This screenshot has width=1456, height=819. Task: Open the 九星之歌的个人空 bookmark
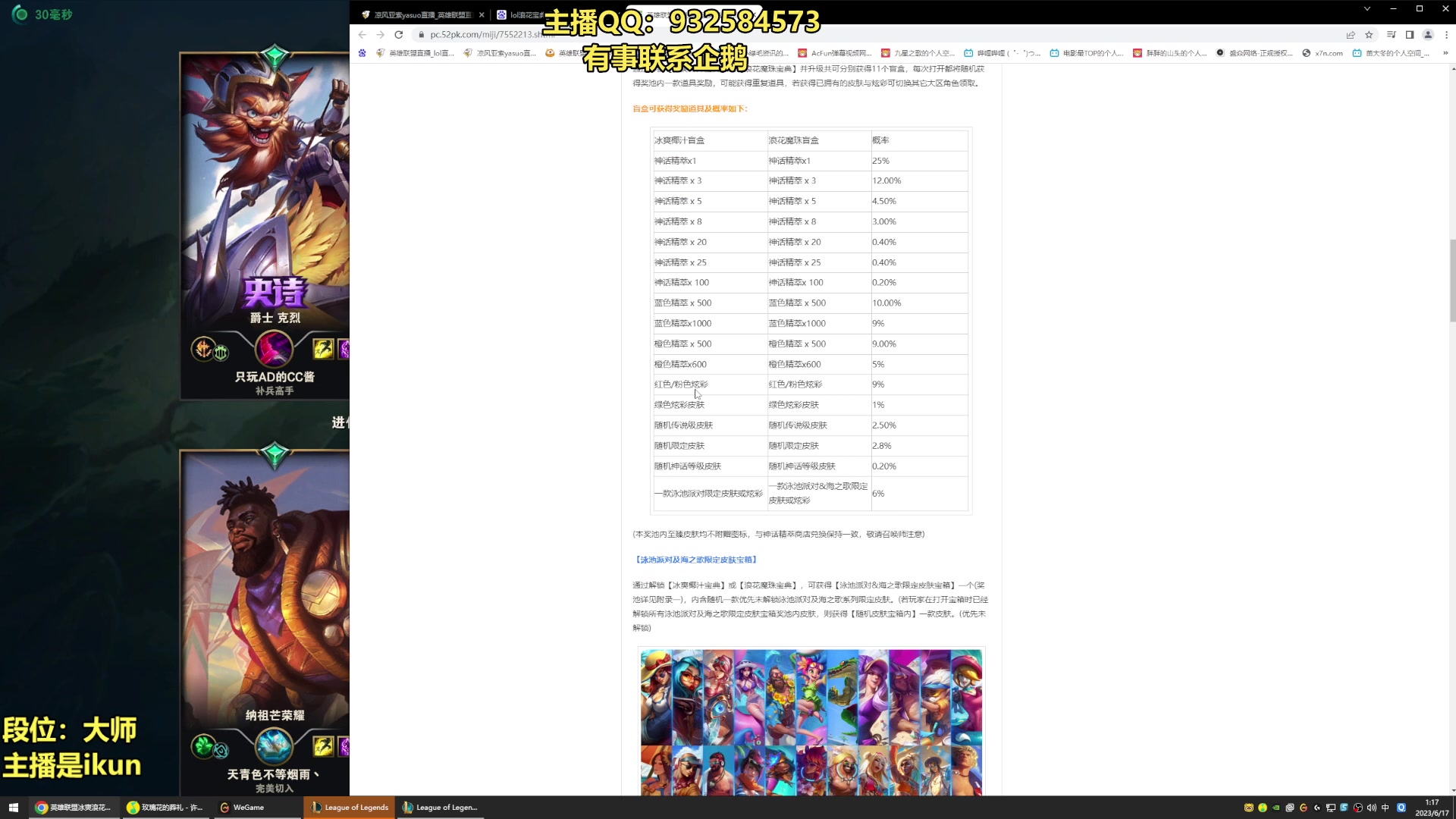click(918, 53)
